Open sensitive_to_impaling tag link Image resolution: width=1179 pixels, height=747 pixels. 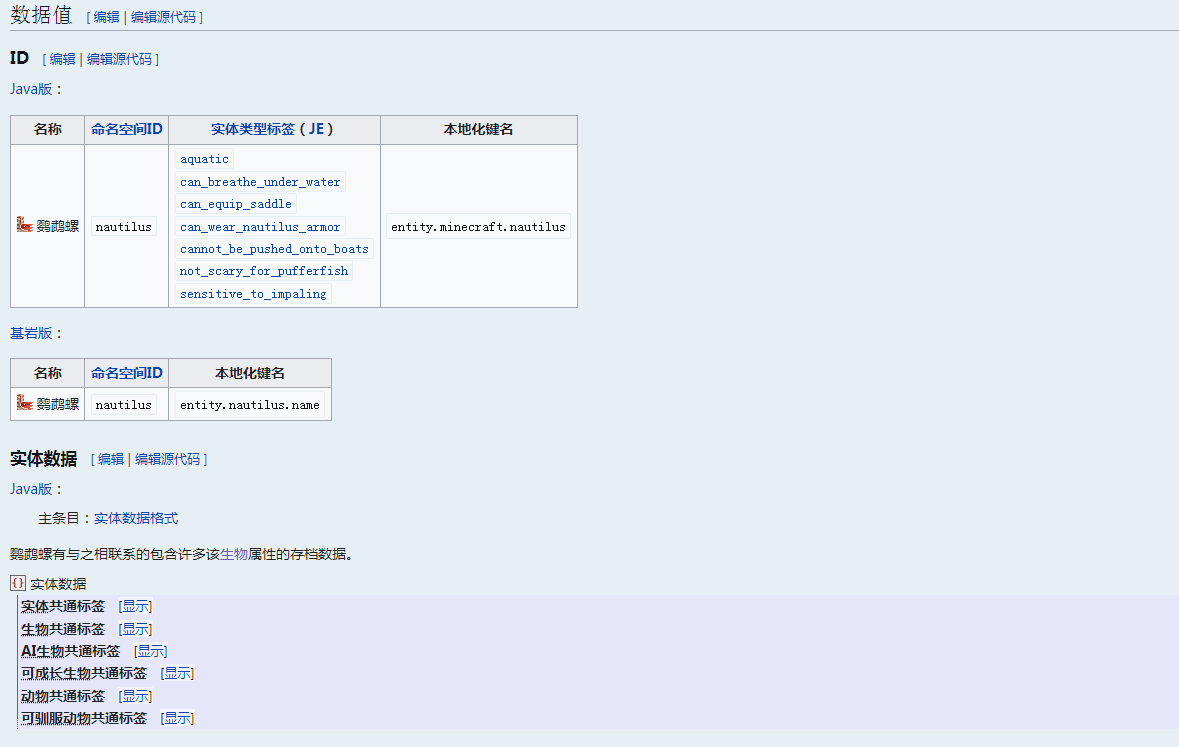252,293
